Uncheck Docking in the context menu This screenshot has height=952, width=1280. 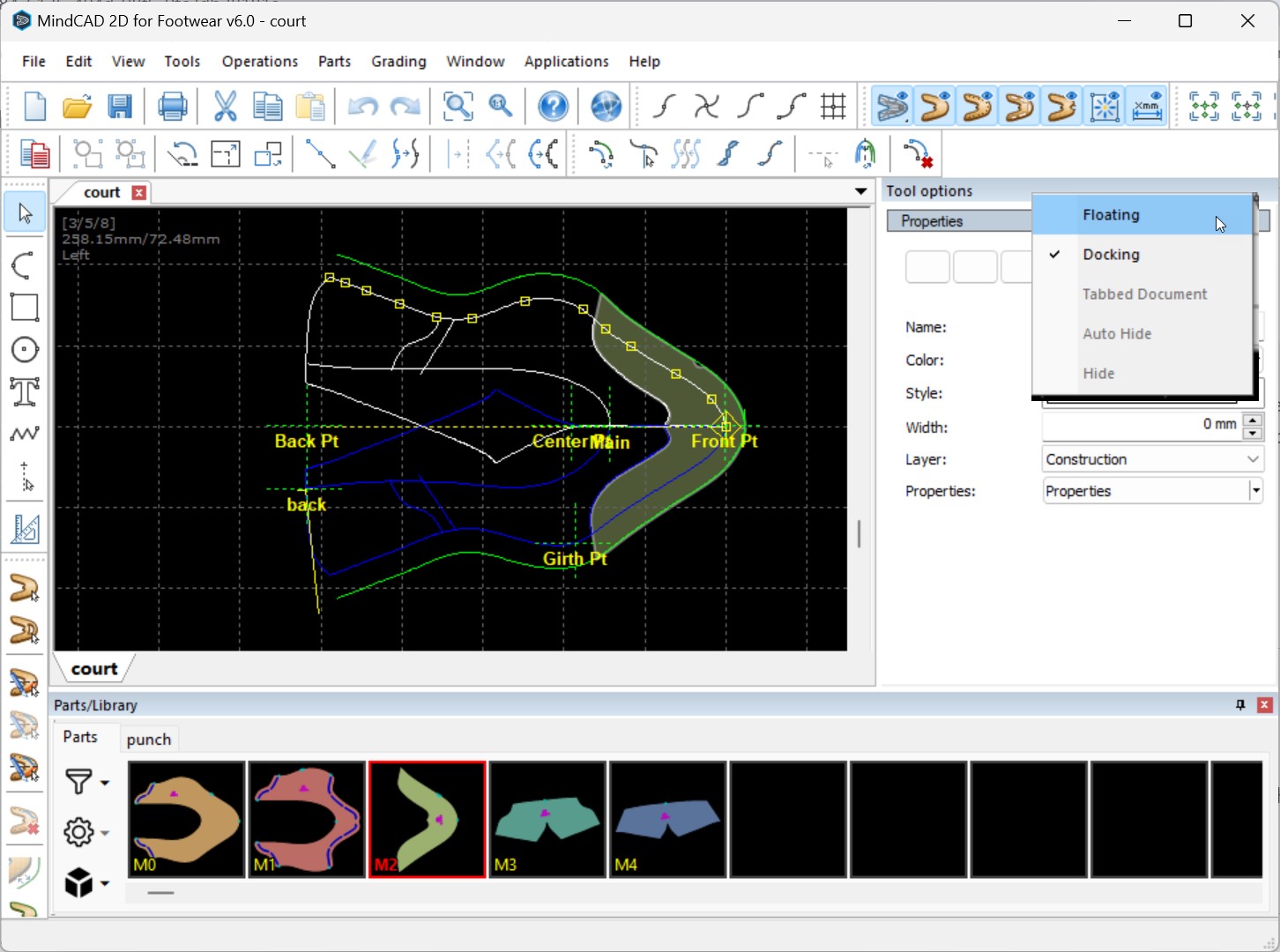click(1112, 254)
